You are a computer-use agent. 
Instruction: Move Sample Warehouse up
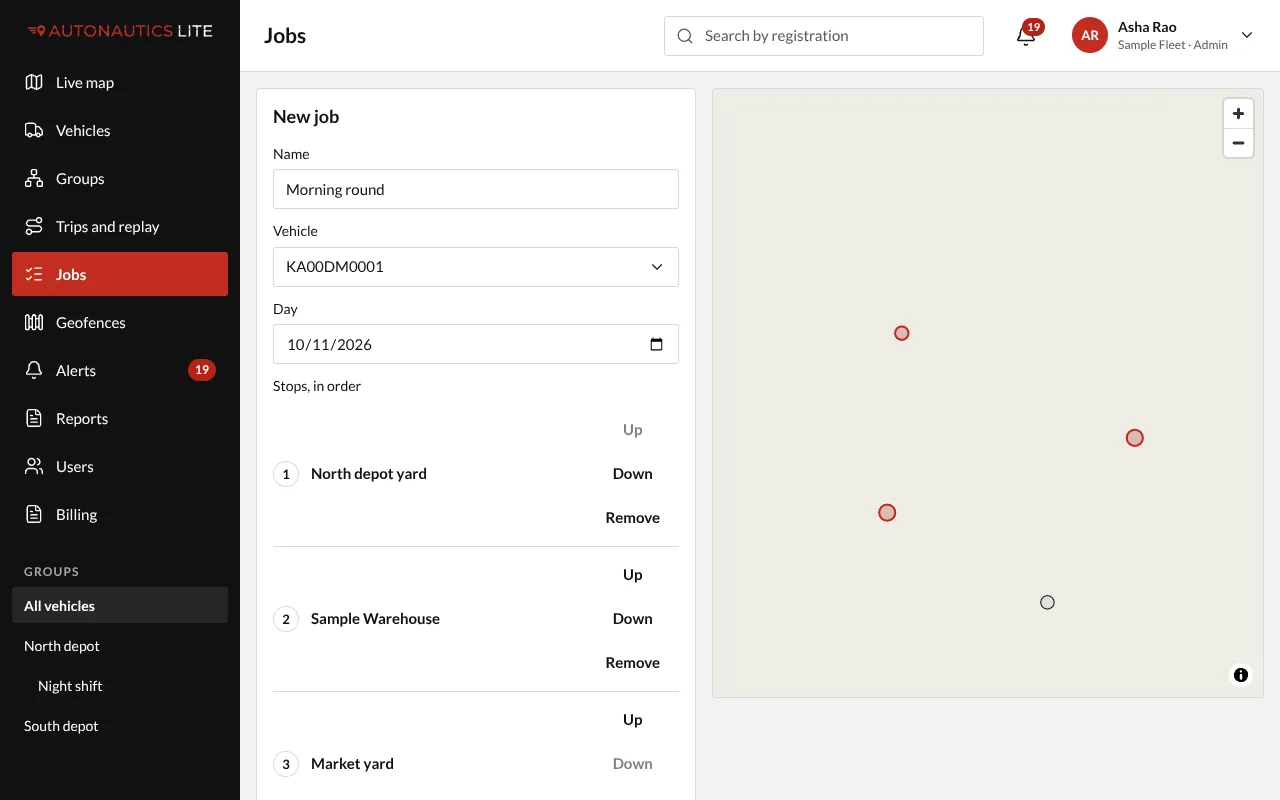(x=633, y=575)
